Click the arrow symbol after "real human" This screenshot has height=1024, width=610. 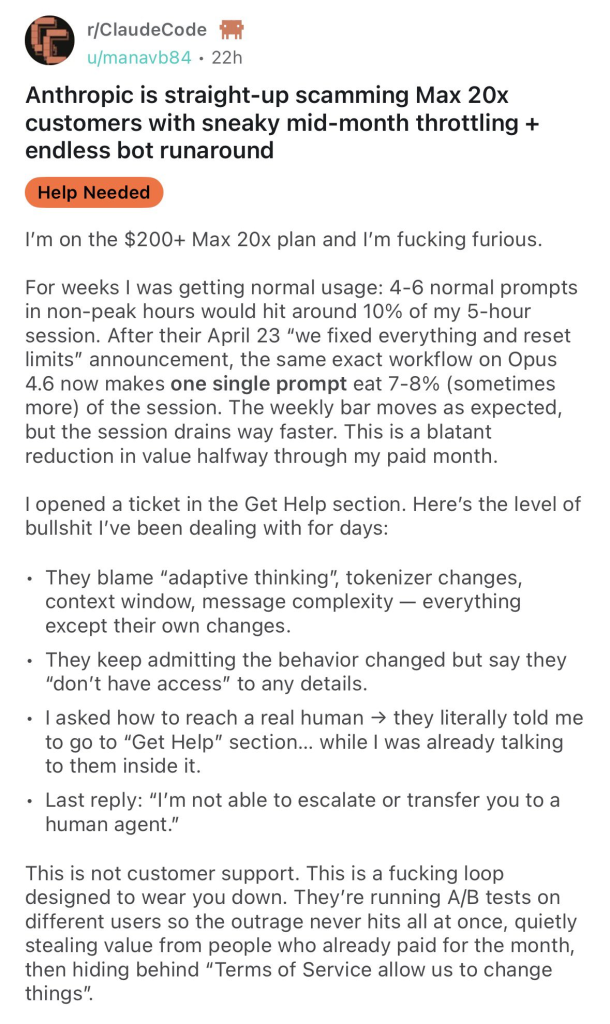[x=378, y=718]
